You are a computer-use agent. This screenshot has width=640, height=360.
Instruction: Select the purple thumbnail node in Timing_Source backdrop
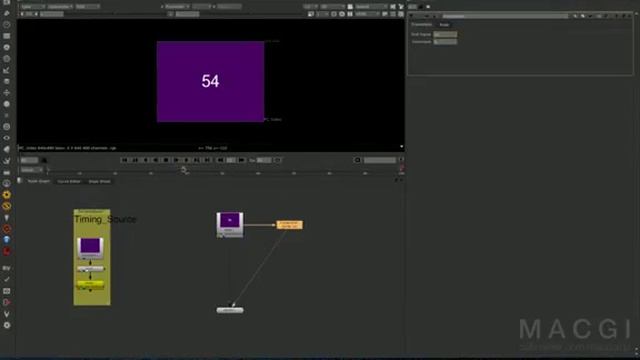point(90,248)
